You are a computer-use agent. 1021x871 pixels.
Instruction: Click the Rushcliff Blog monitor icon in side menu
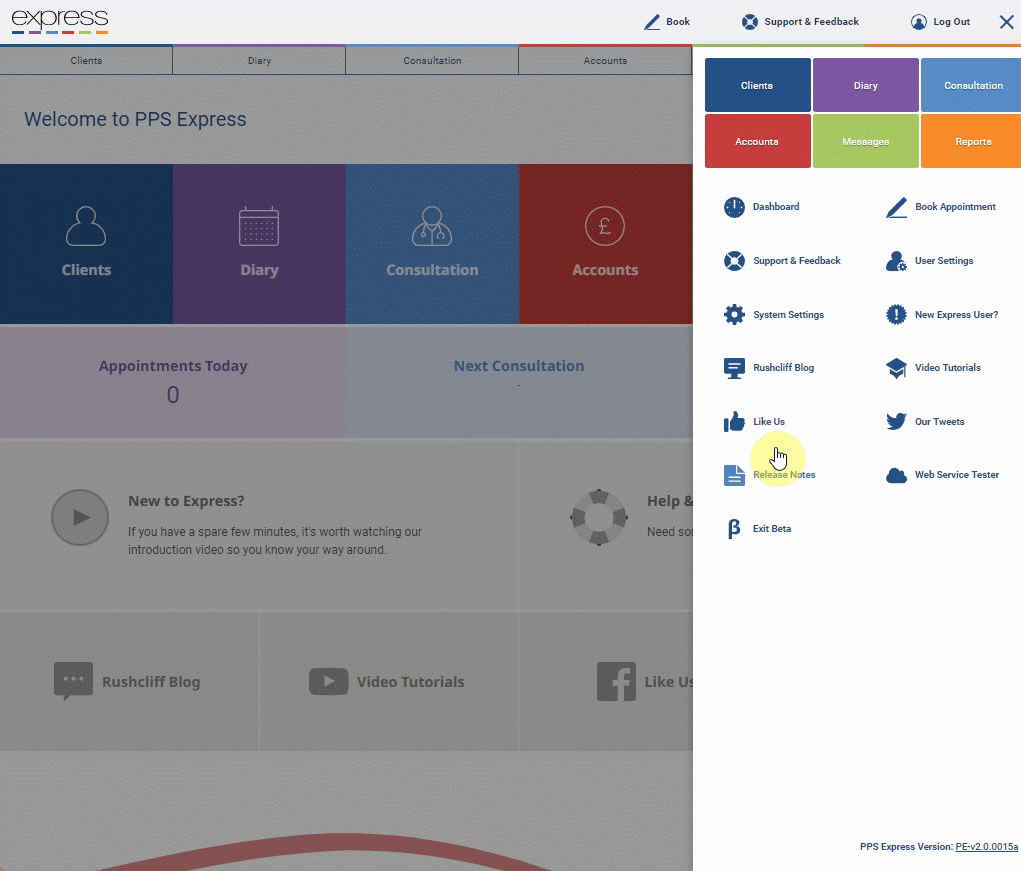pyautogui.click(x=734, y=368)
